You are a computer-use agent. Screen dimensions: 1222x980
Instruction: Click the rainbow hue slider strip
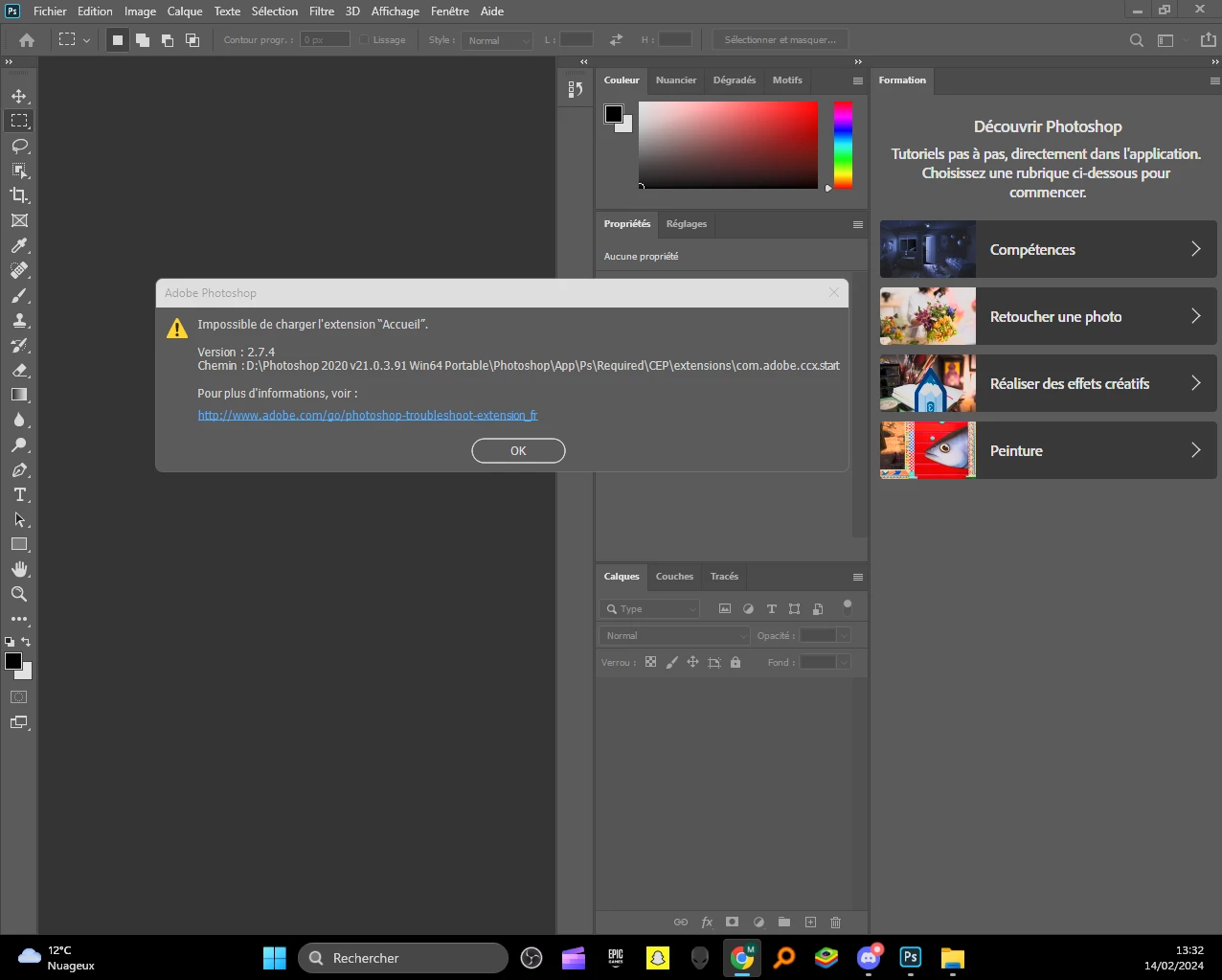pyautogui.click(x=843, y=145)
